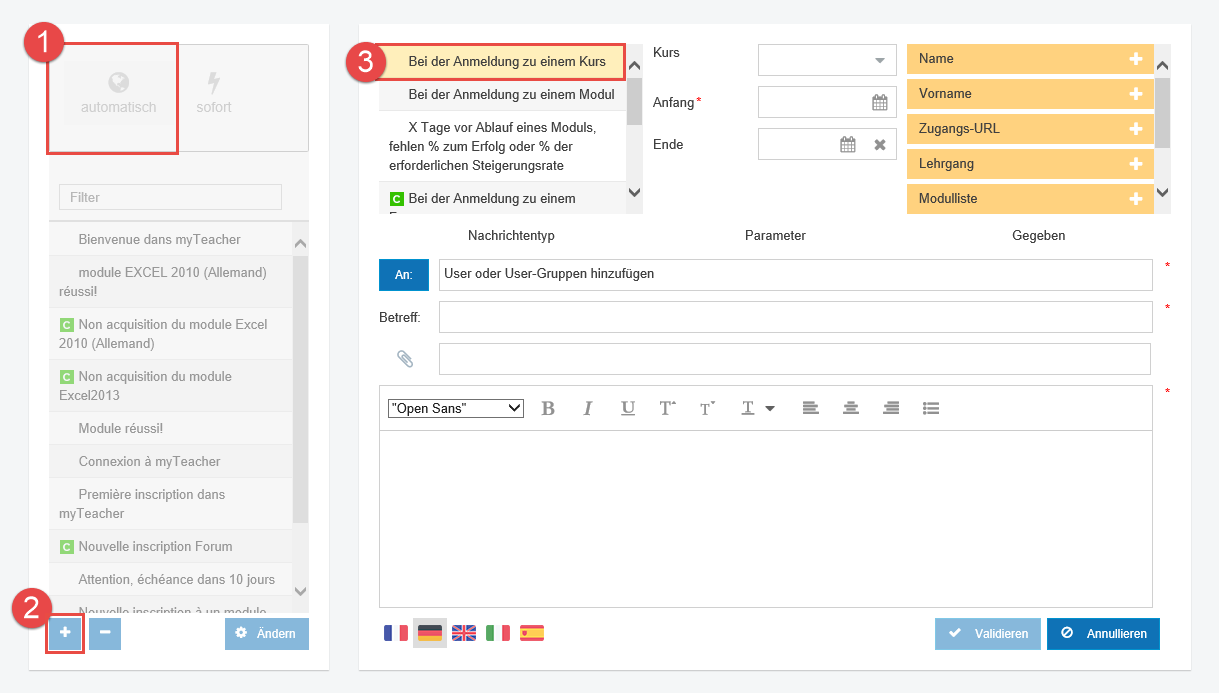Screen dimensions: 1219x693
Task: Insert a bulleted list
Action: click(x=931, y=408)
